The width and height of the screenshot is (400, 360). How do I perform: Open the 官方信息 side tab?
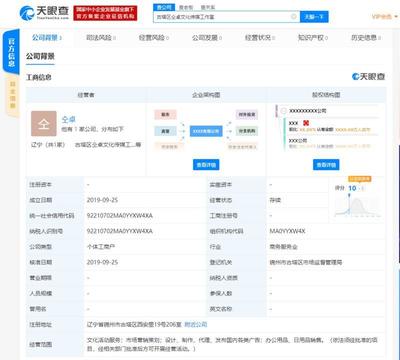point(11,52)
